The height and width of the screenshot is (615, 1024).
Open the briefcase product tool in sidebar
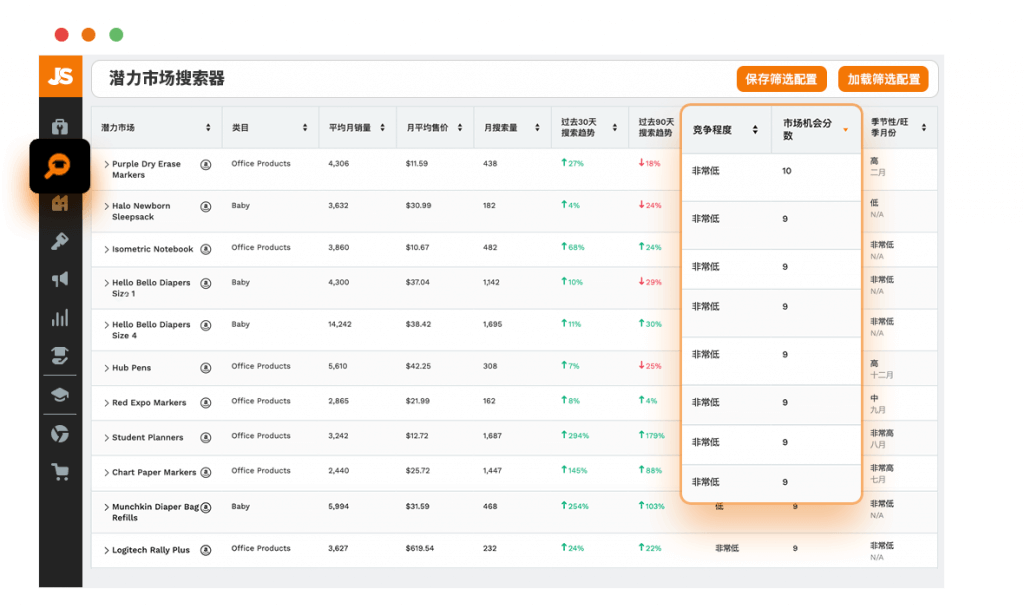click(60, 126)
